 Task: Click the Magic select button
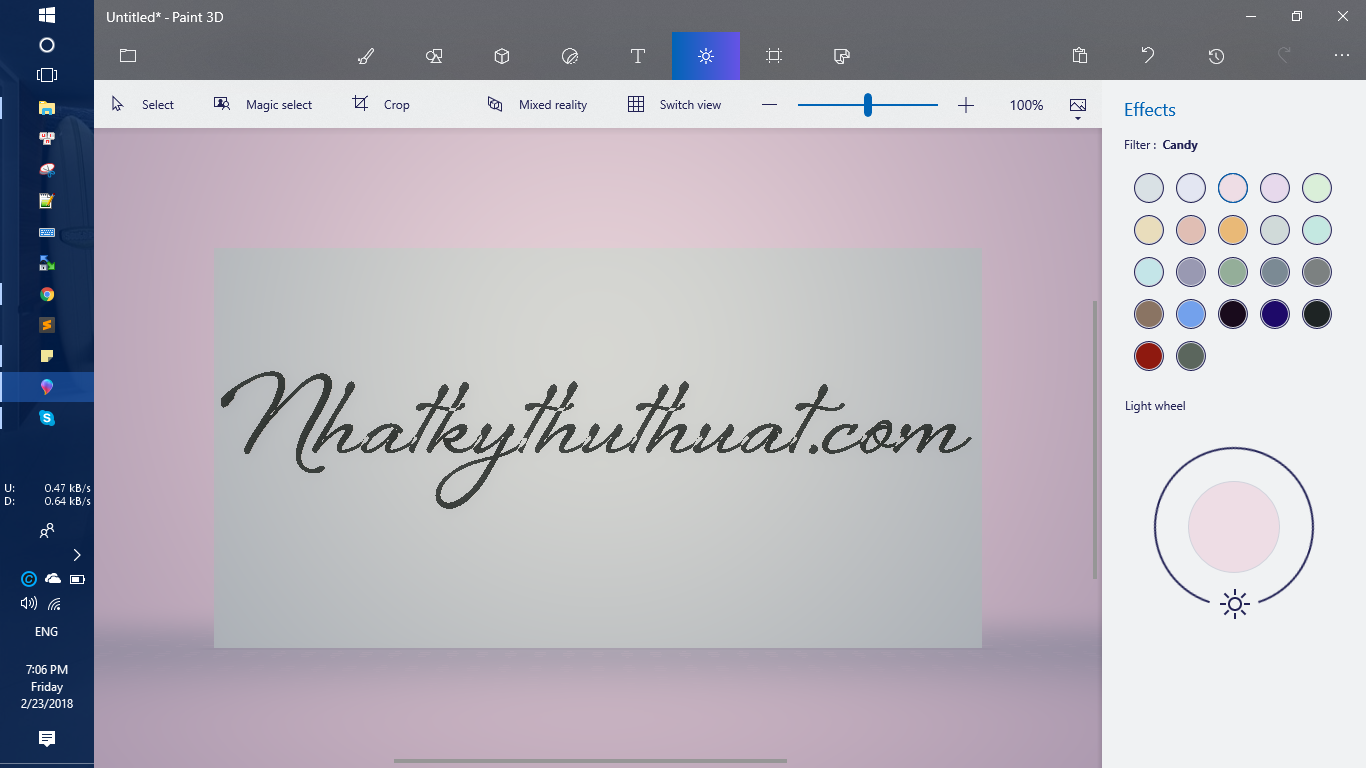pyautogui.click(x=263, y=105)
